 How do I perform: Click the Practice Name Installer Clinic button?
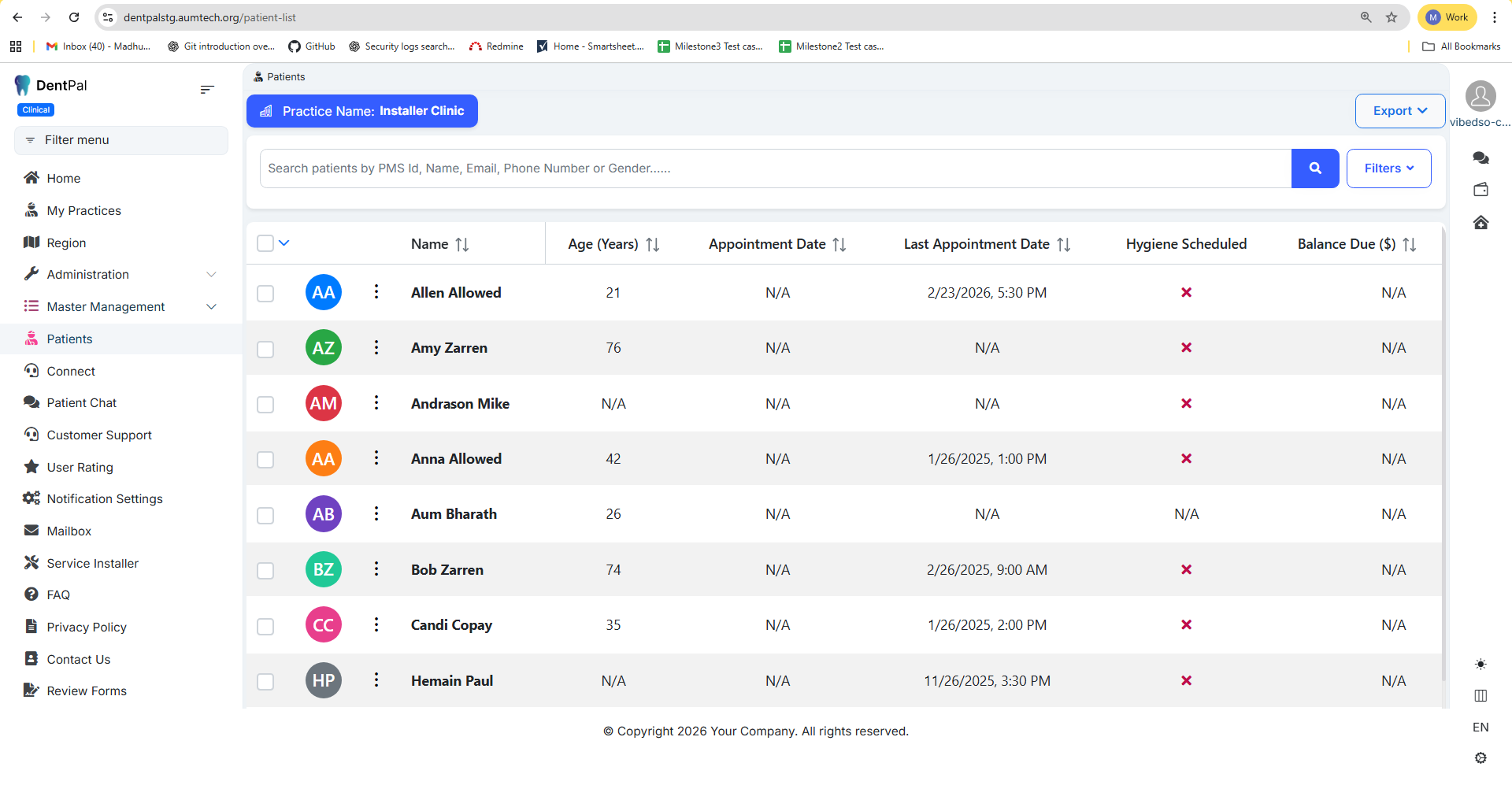point(362,111)
